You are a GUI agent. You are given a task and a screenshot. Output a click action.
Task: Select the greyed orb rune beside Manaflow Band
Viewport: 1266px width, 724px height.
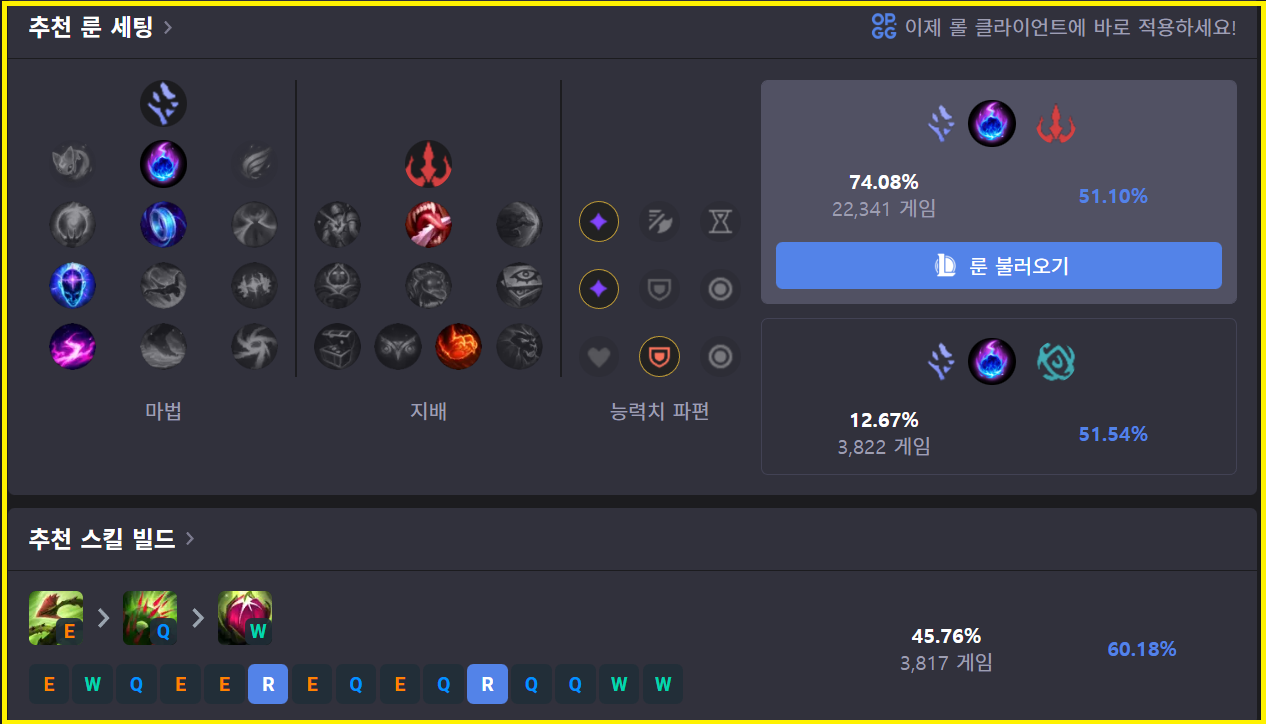tap(73, 225)
